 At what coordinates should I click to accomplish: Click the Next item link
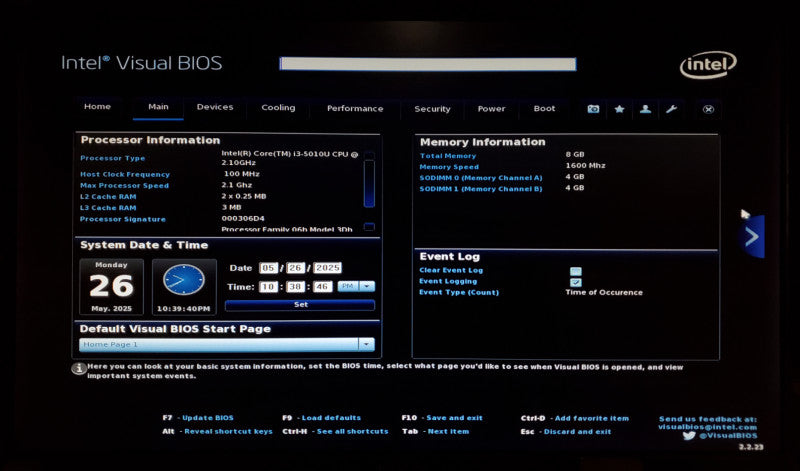(448, 432)
